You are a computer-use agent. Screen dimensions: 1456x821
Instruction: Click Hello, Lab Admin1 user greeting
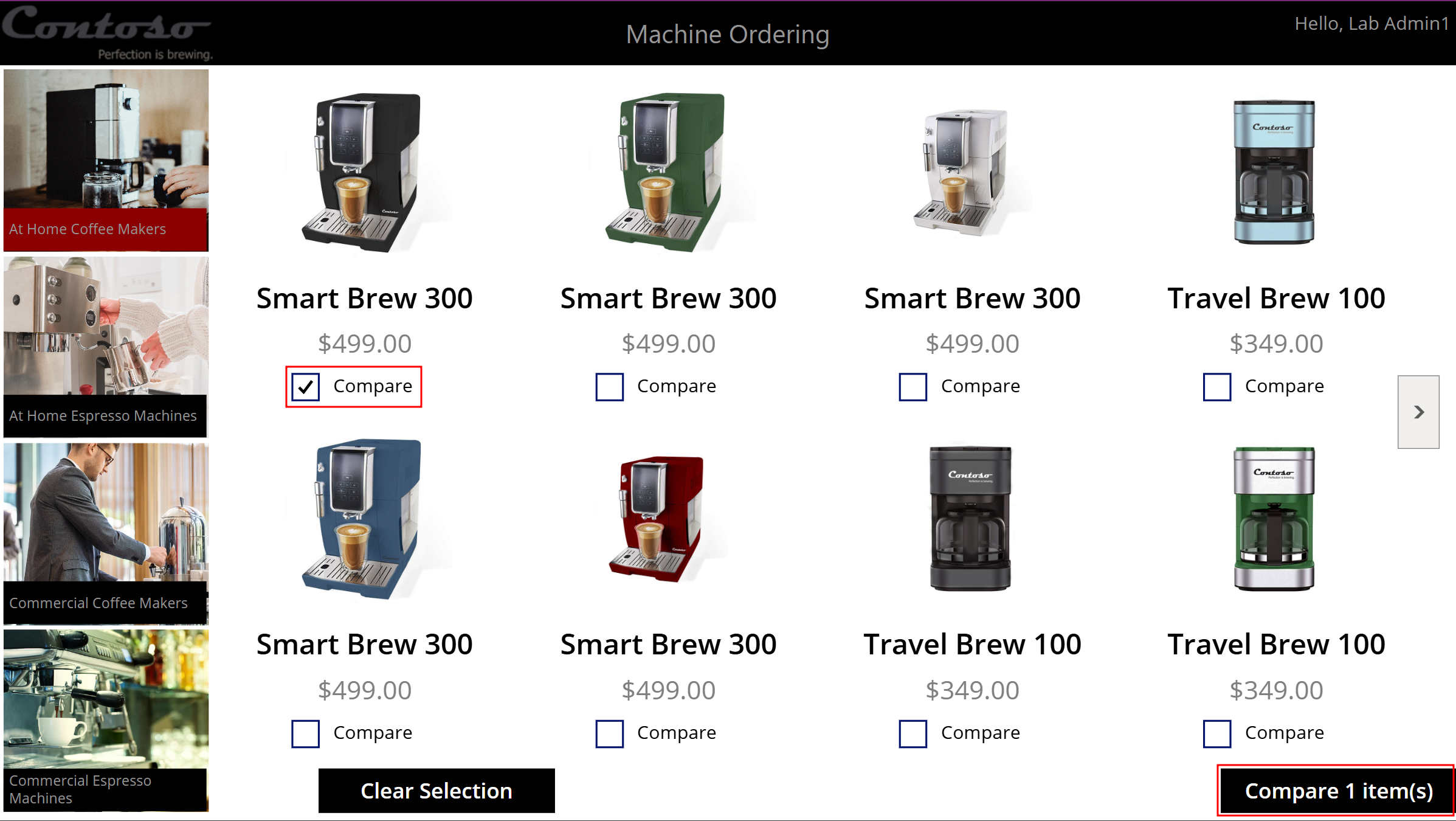[x=1371, y=23]
